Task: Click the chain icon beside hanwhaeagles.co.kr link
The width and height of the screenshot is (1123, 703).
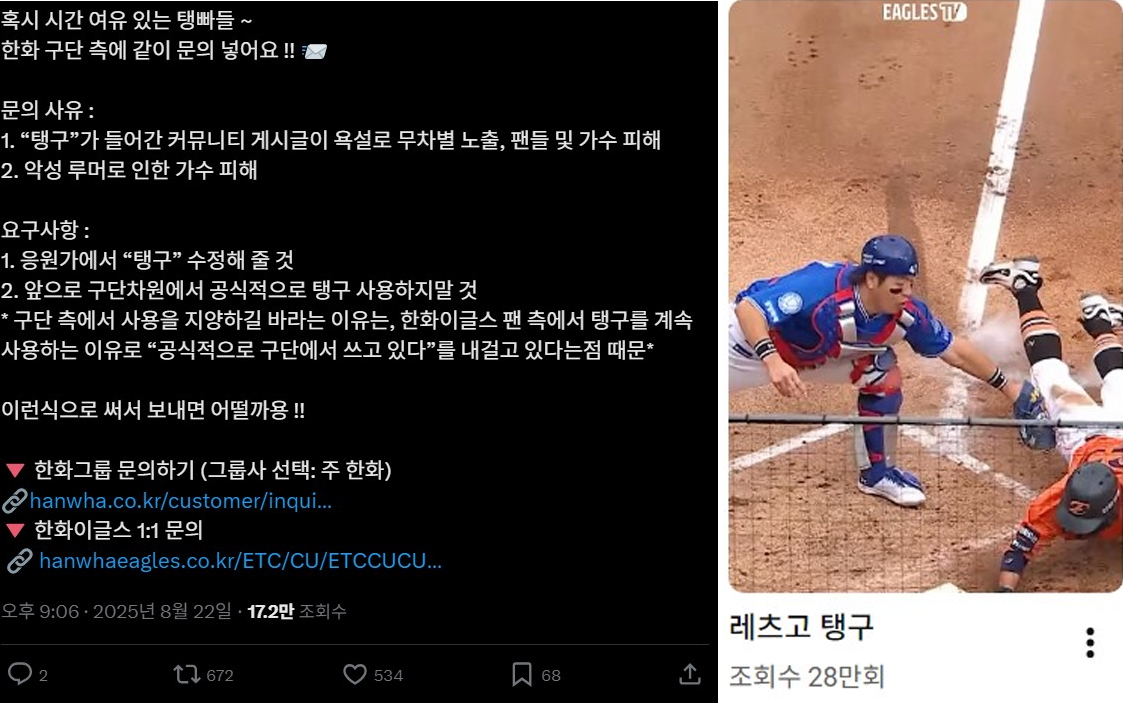Action: coord(20,561)
